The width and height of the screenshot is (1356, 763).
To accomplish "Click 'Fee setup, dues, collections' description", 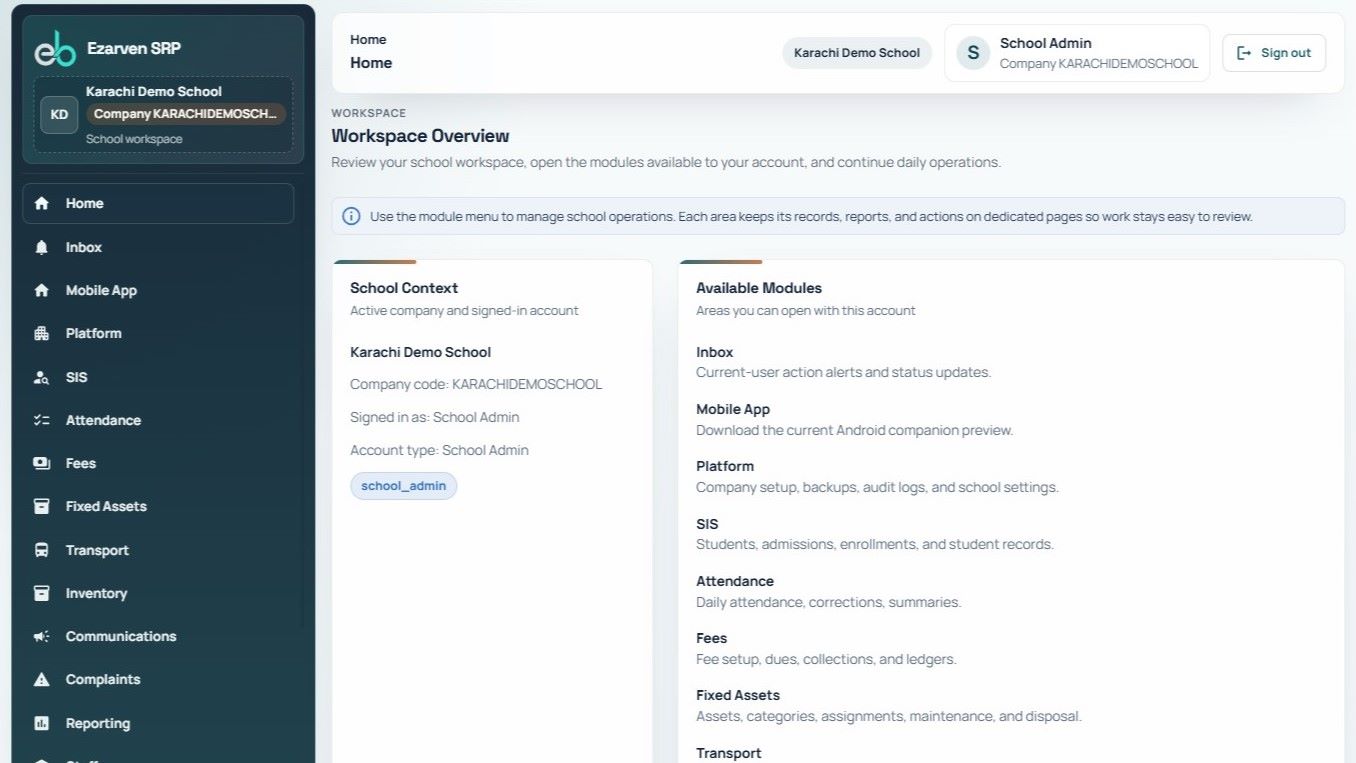I will [826, 659].
